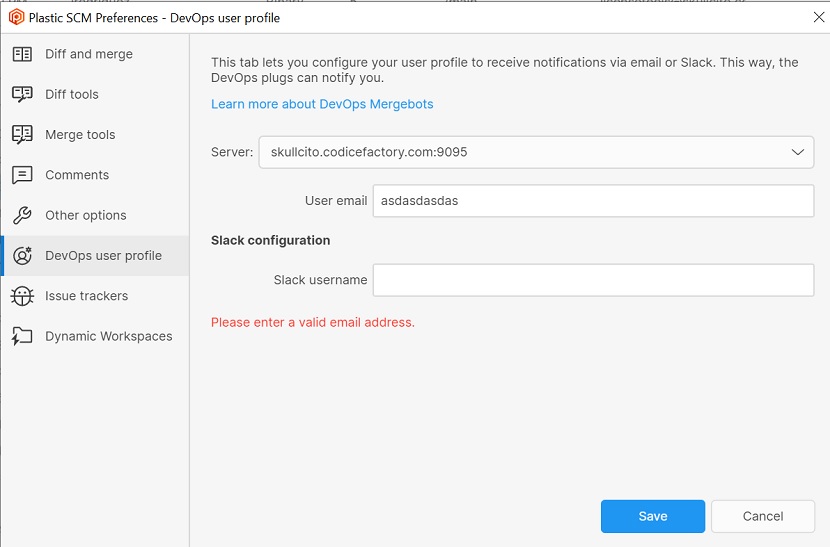
Task: Click the Save button
Action: [x=653, y=516]
